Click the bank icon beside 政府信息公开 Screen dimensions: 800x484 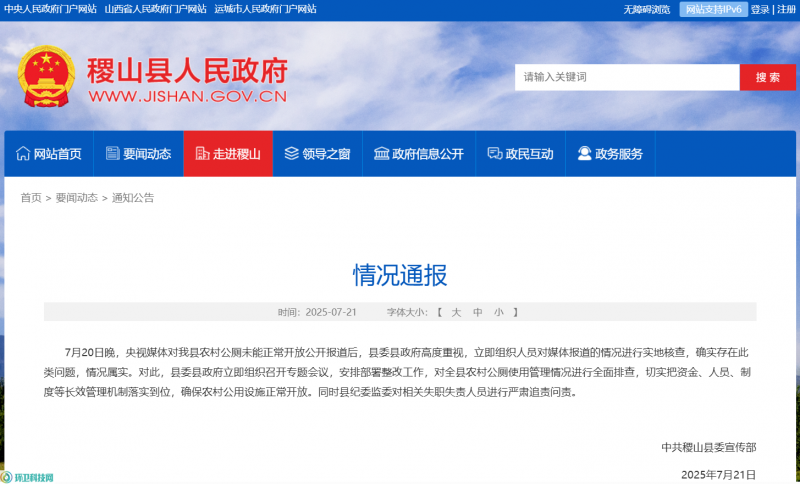pos(382,154)
